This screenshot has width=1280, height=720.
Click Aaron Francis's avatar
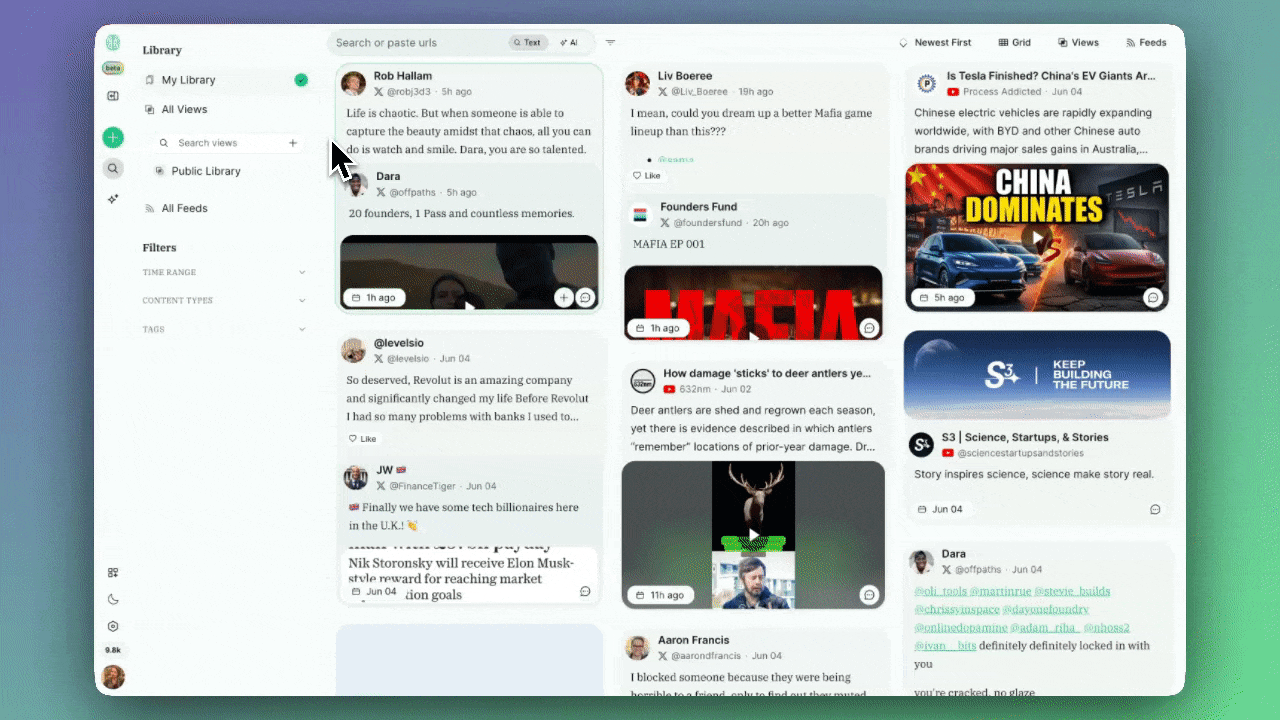[x=638, y=647]
